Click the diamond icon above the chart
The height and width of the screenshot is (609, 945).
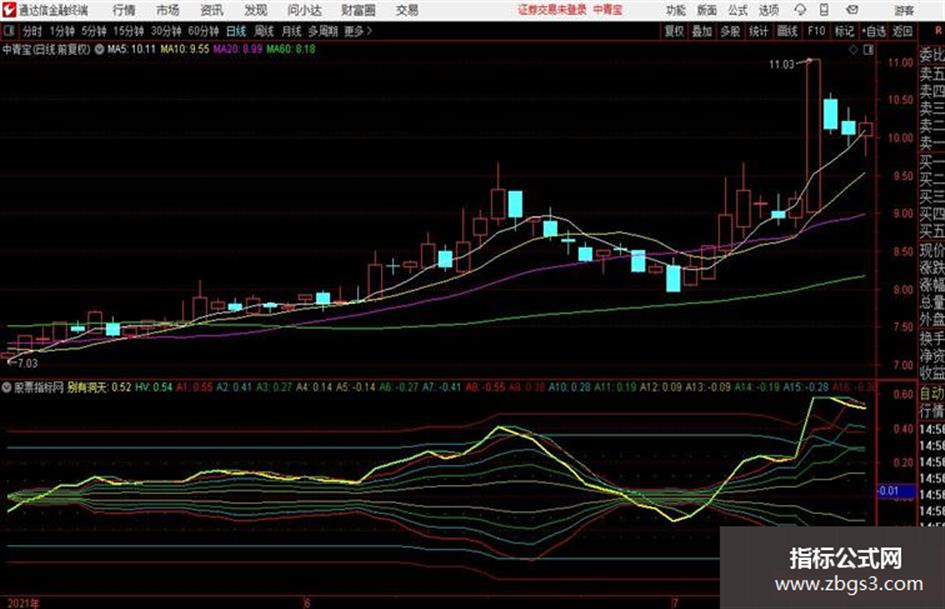click(x=853, y=50)
